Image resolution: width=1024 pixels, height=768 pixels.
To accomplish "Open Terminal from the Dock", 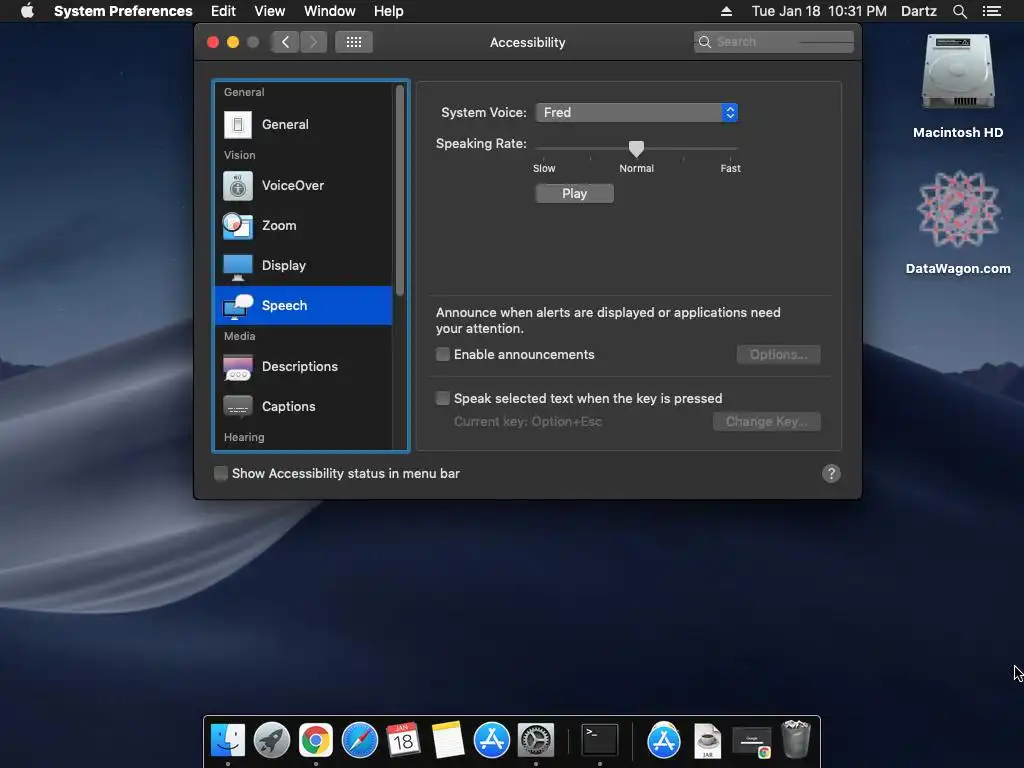I will click(600, 740).
